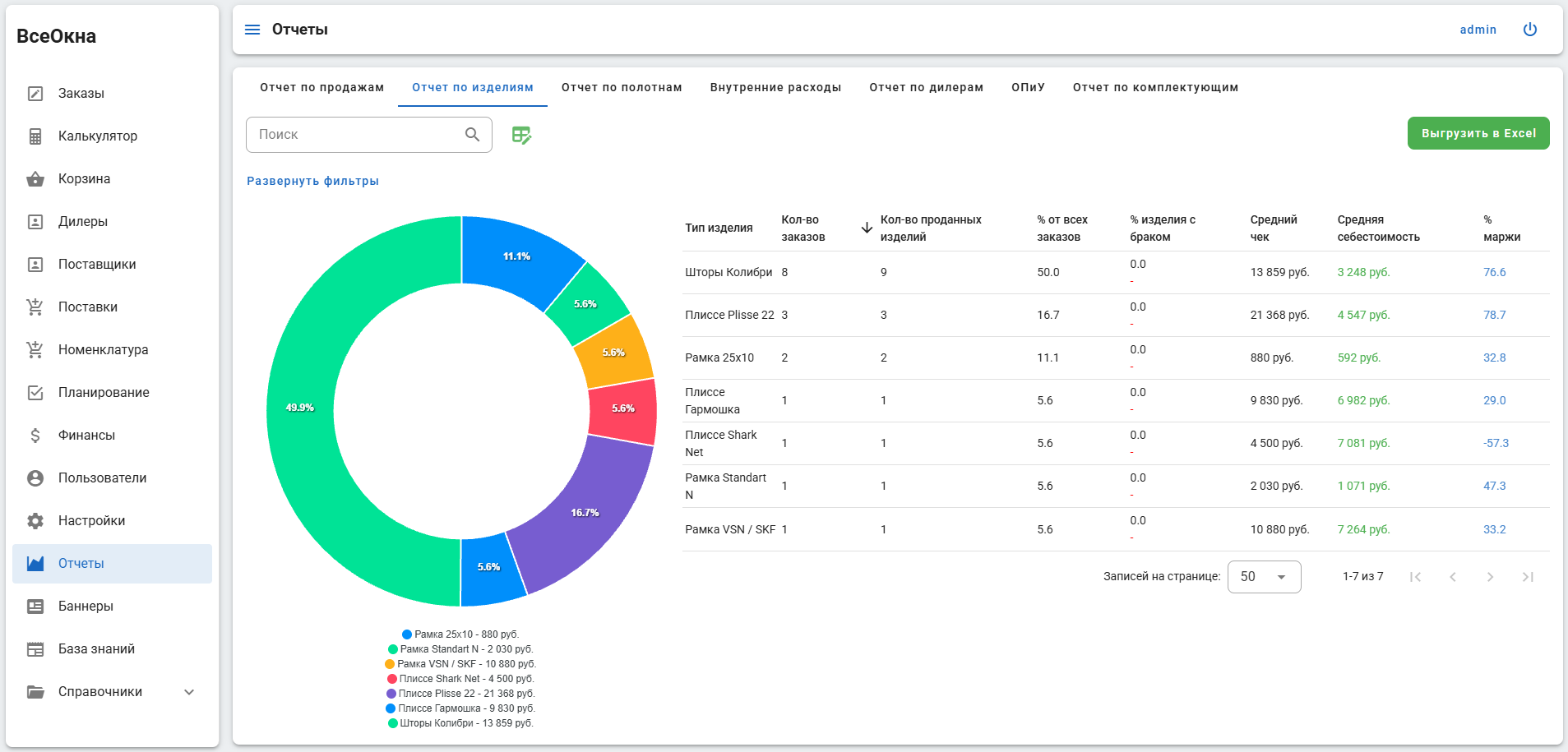This screenshot has width=1568, height=752.
Task: Open the Отчет по комплектующим tab
Action: [1155, 87]
